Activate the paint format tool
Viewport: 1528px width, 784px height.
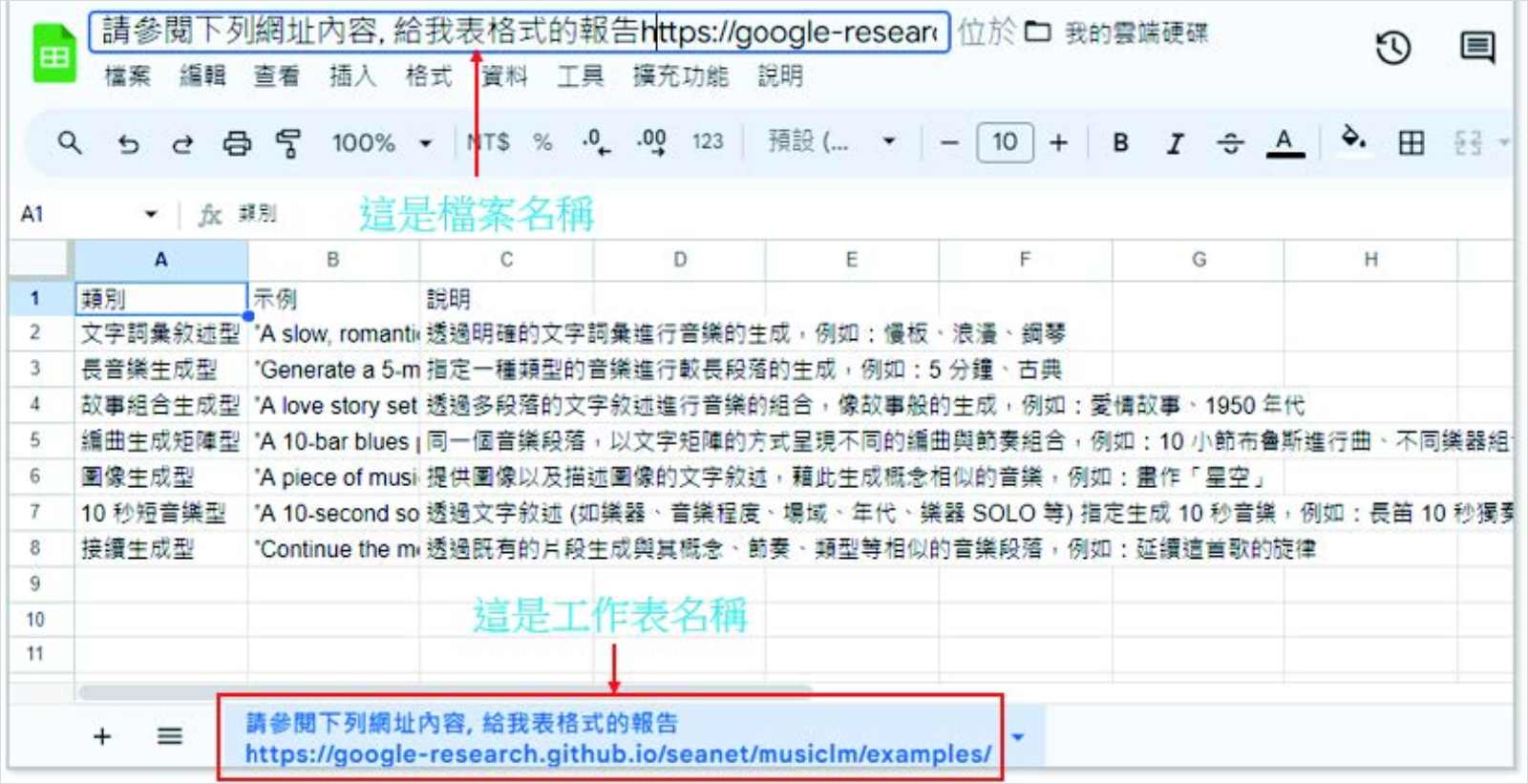[x=288, y=143]
